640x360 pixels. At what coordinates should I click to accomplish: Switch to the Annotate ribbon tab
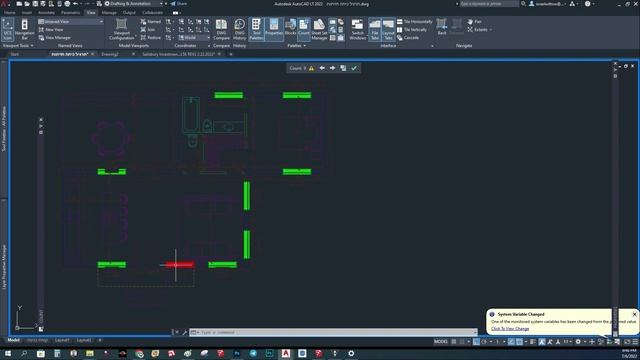click(x=46, y=13)
